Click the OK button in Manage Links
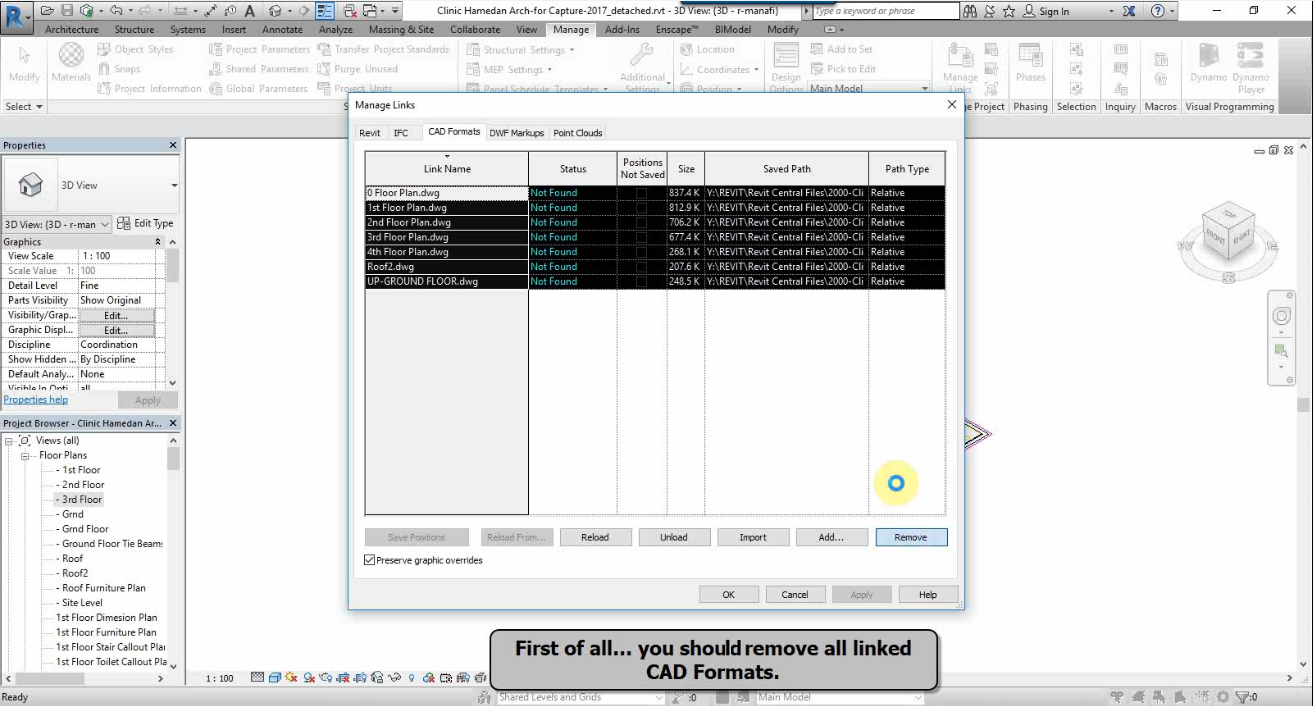The height and width of the screenshot is (706, 1313). point(729,594)
